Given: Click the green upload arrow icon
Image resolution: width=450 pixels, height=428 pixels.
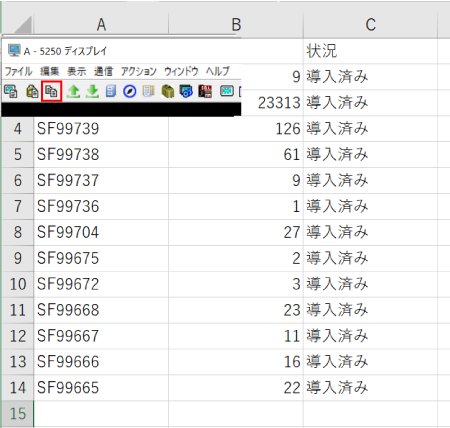Looking at the screenshot, I should click(73, 91).
